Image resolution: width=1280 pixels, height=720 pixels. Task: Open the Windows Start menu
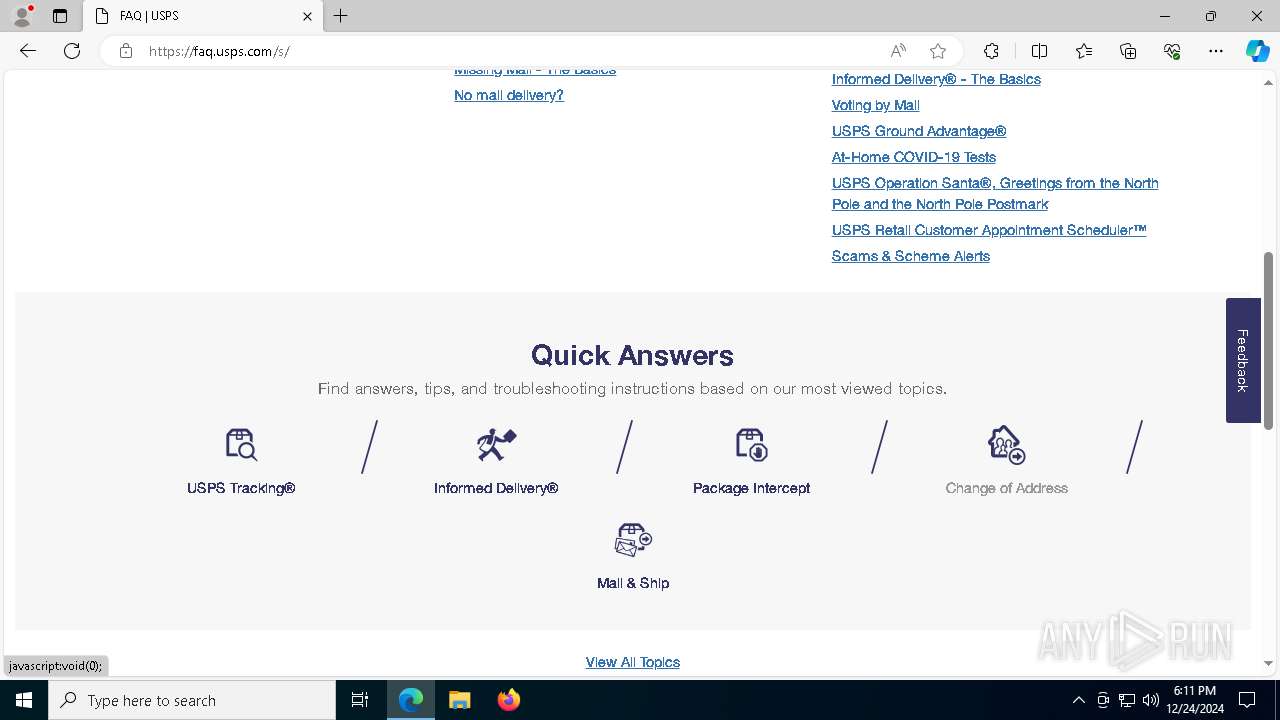point(24,700)
